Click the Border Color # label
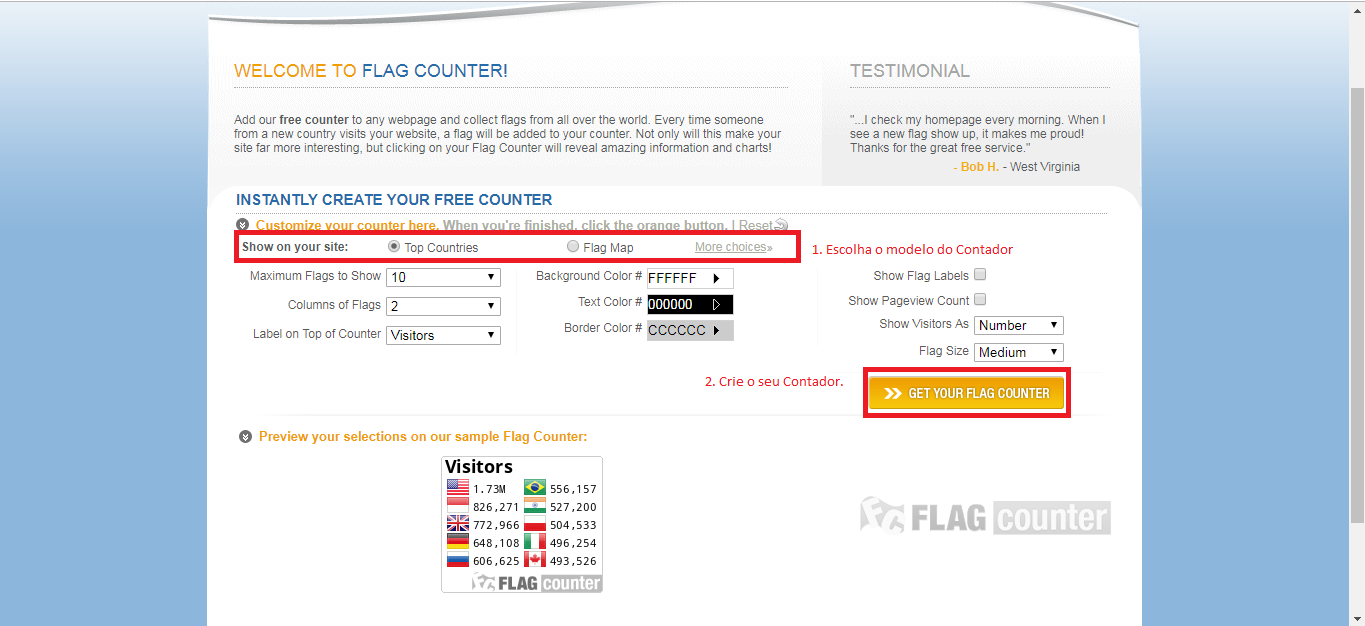The image size is (1365, 626). point(603,328)
